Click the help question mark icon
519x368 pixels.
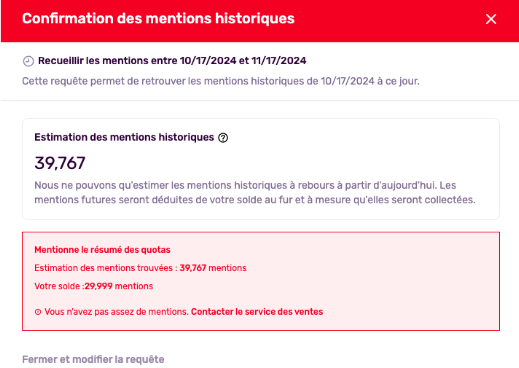coord(223,138)
